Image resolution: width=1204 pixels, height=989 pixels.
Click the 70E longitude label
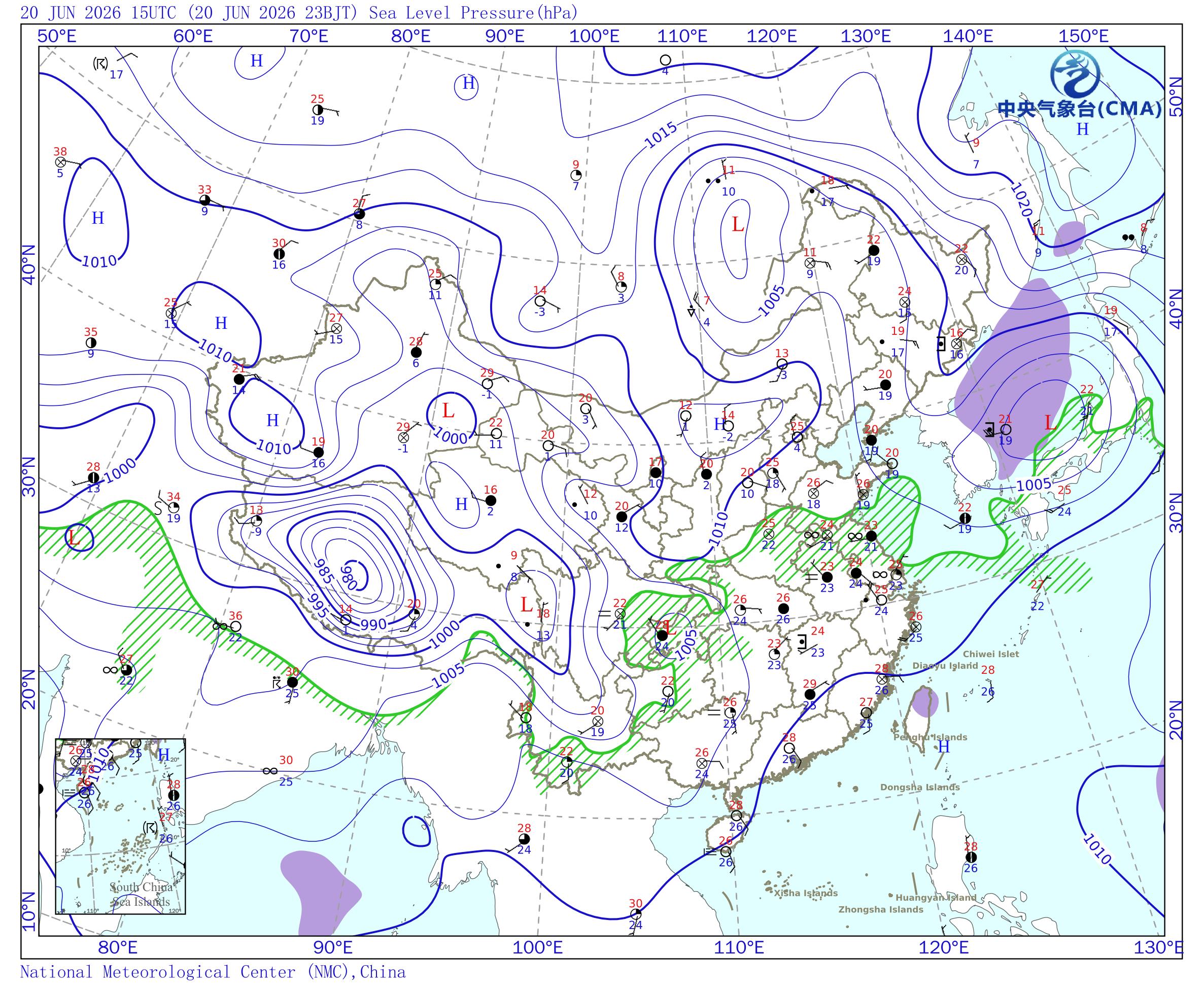click(308, 37)
